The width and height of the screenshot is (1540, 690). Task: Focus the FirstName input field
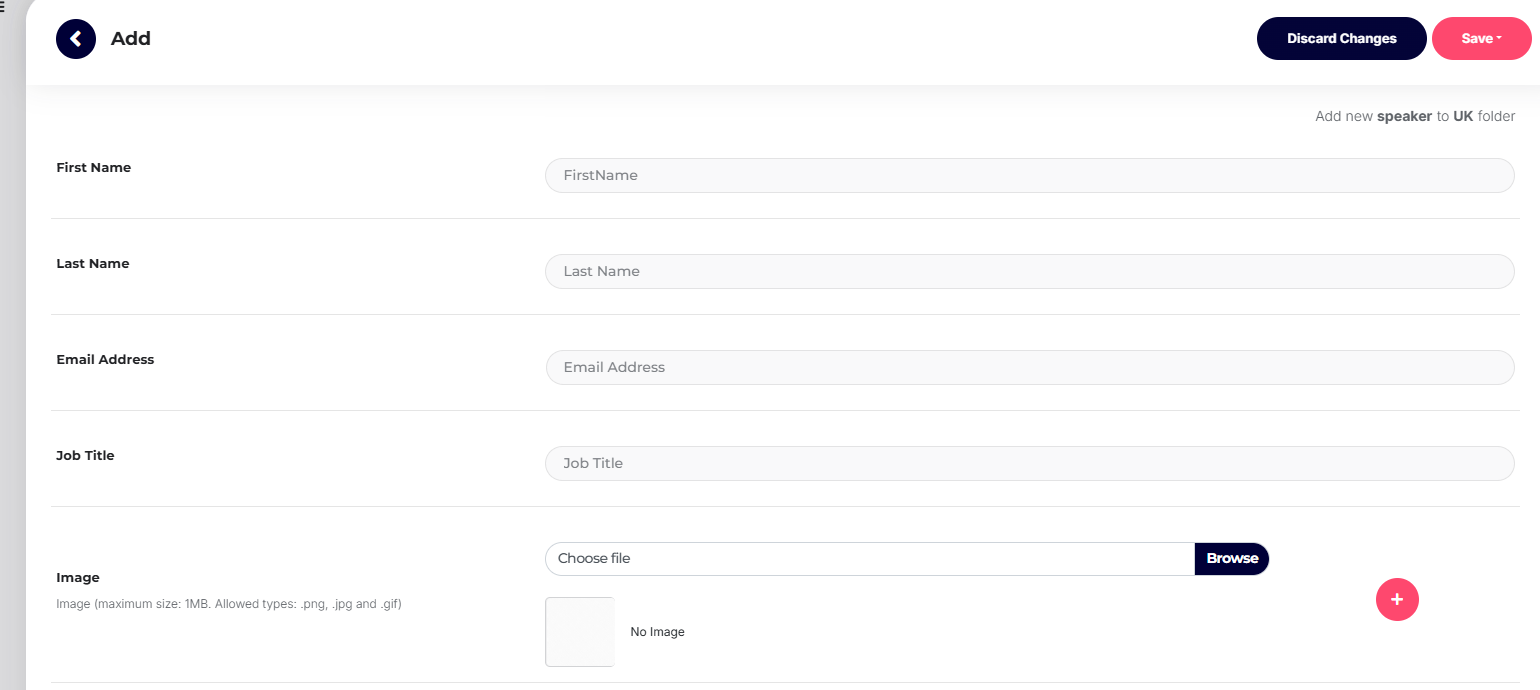[x=1030, y=175]
